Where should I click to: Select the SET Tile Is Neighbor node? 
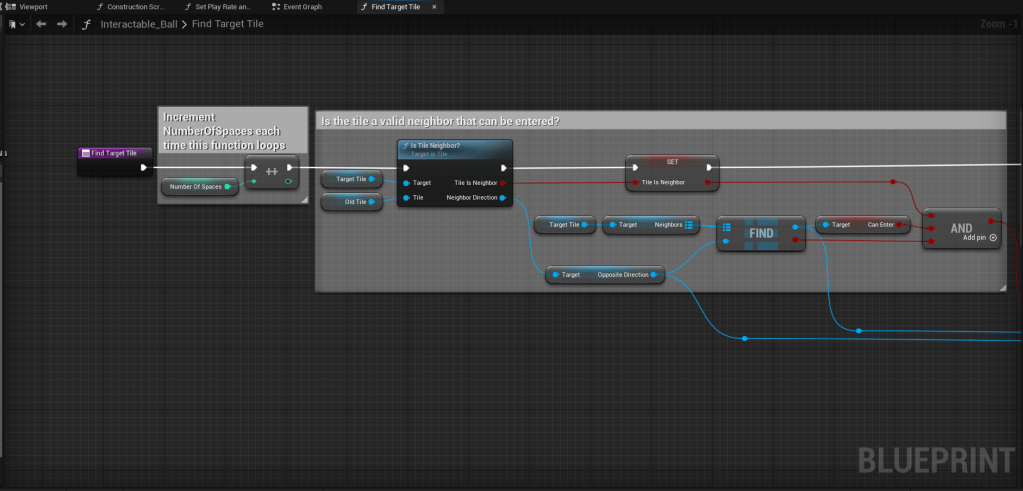pos(671,160)
